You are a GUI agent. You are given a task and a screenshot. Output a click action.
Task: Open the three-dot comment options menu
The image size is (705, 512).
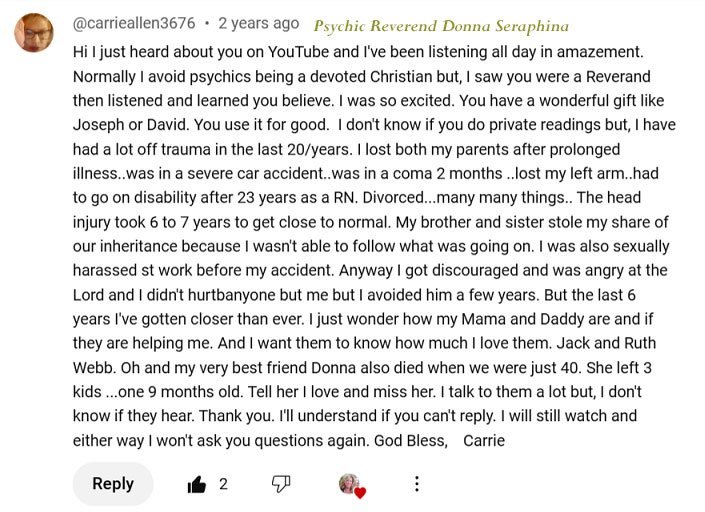tap(417, 484)
